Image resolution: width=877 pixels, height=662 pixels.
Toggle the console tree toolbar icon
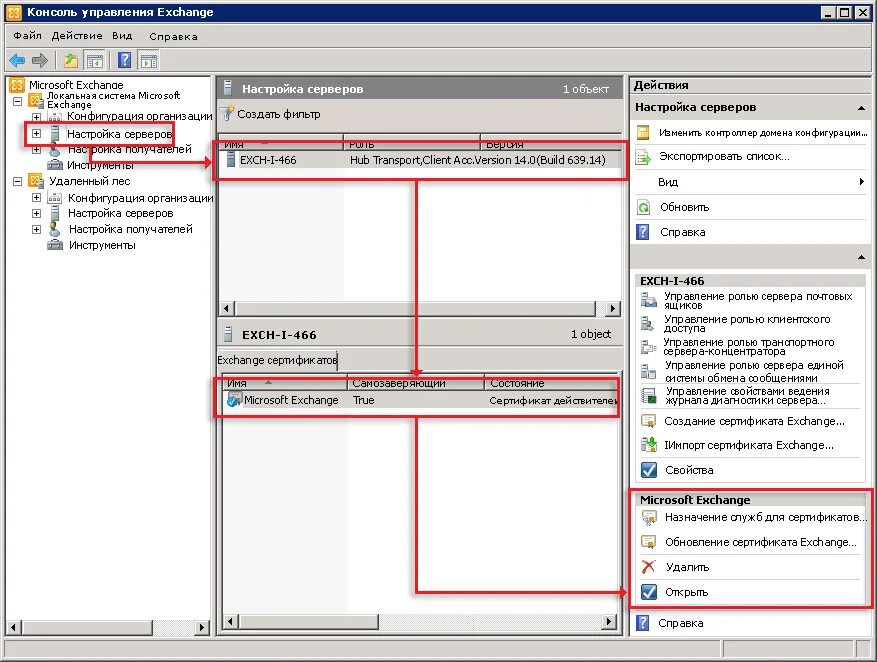pos(95,60)
